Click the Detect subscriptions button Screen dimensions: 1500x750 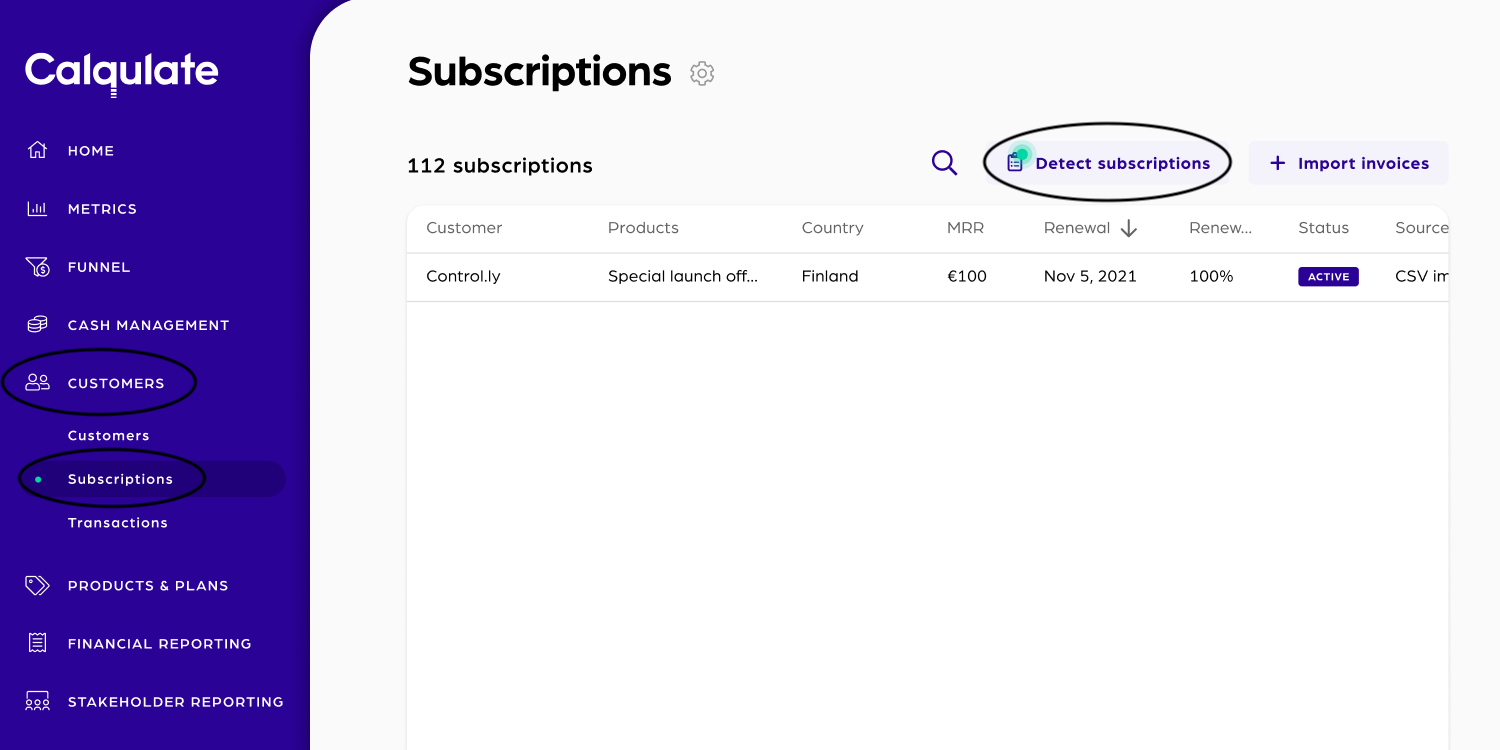click(x=1108, y=163)
